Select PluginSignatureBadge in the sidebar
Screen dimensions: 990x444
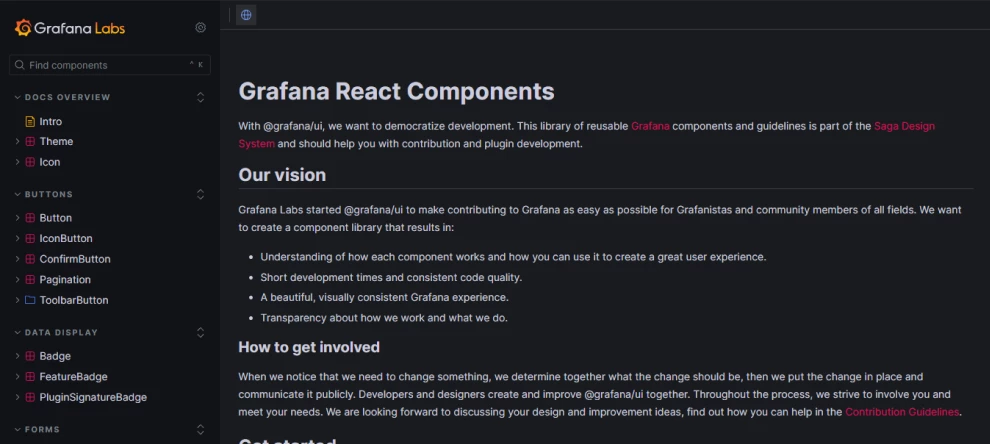[x=93, y=397]
